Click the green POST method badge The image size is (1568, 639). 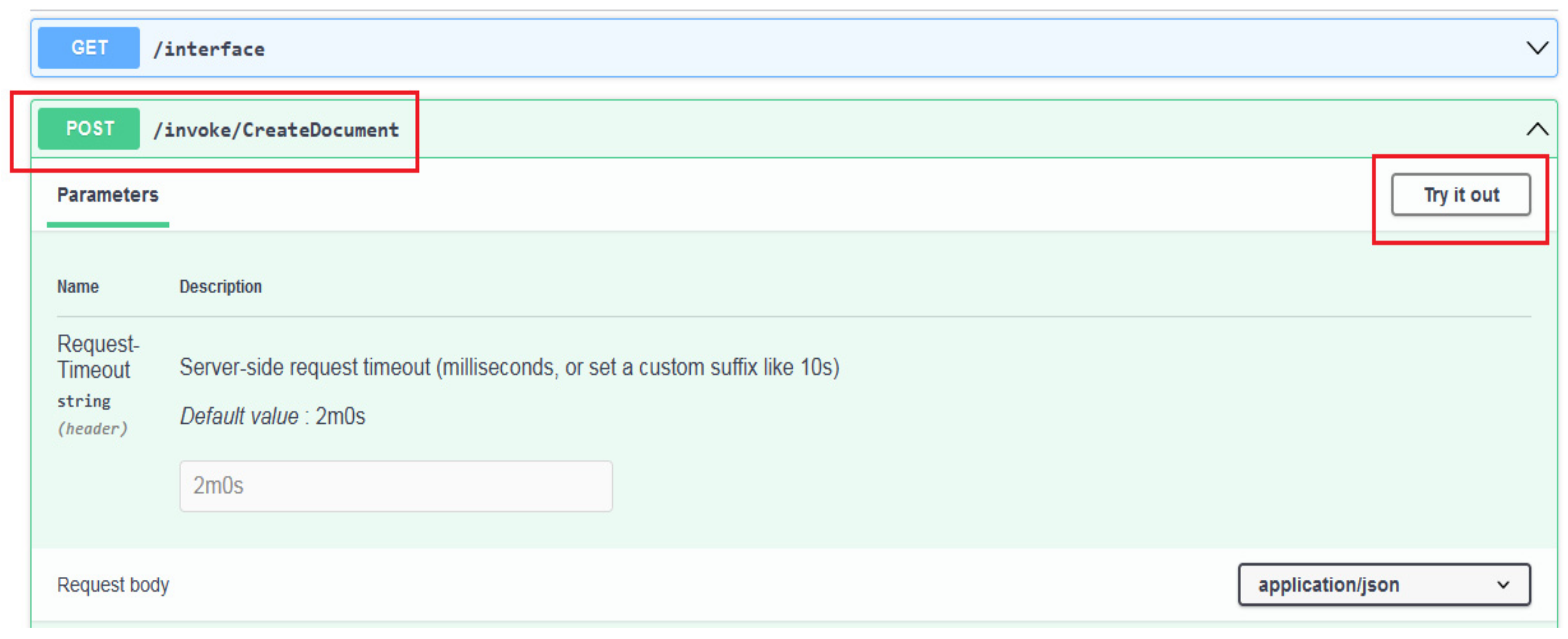click(89, 129)
